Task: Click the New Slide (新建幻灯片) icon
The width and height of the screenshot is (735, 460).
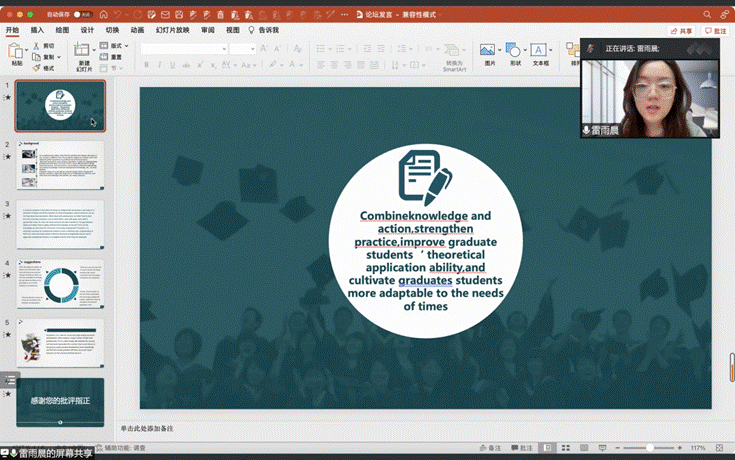Action: (83, 50)
